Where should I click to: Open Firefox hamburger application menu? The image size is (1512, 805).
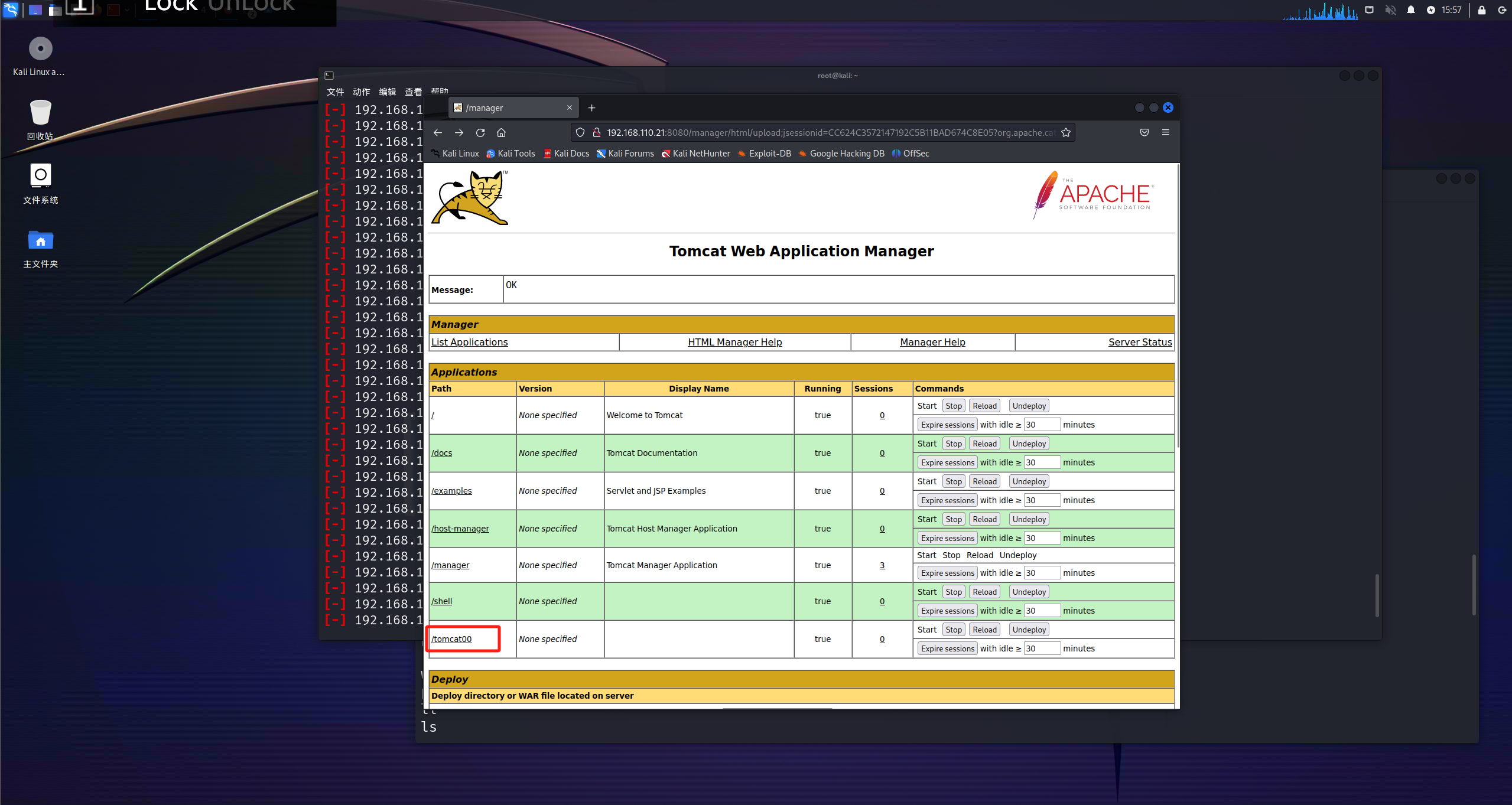click(1166, 132)
